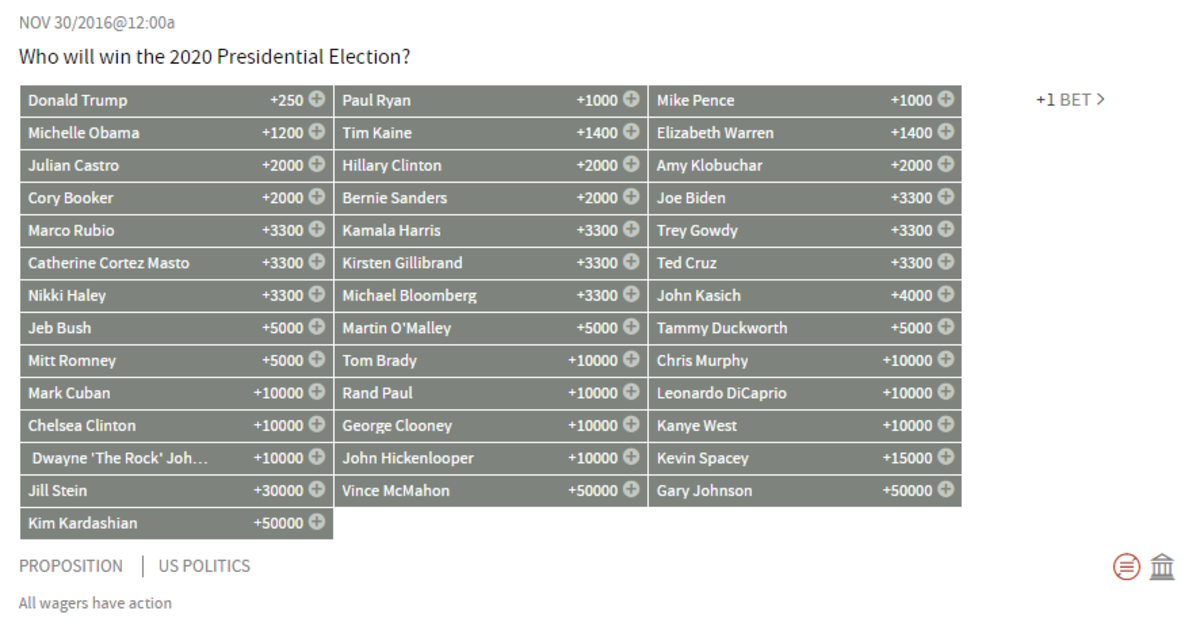This screenshot has width=1200, height=622.
Task: Click the plus icon for Mike Pence
Action: tap(945, 100)
